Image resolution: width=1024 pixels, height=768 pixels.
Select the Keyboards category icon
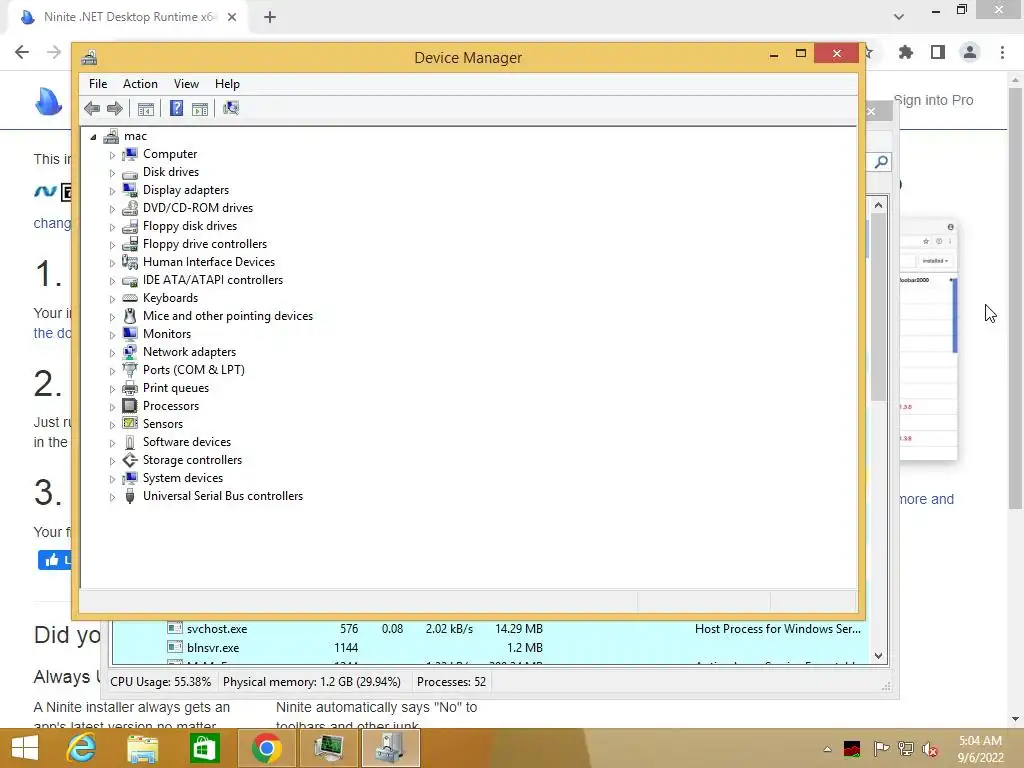click(x=130, y=298)
